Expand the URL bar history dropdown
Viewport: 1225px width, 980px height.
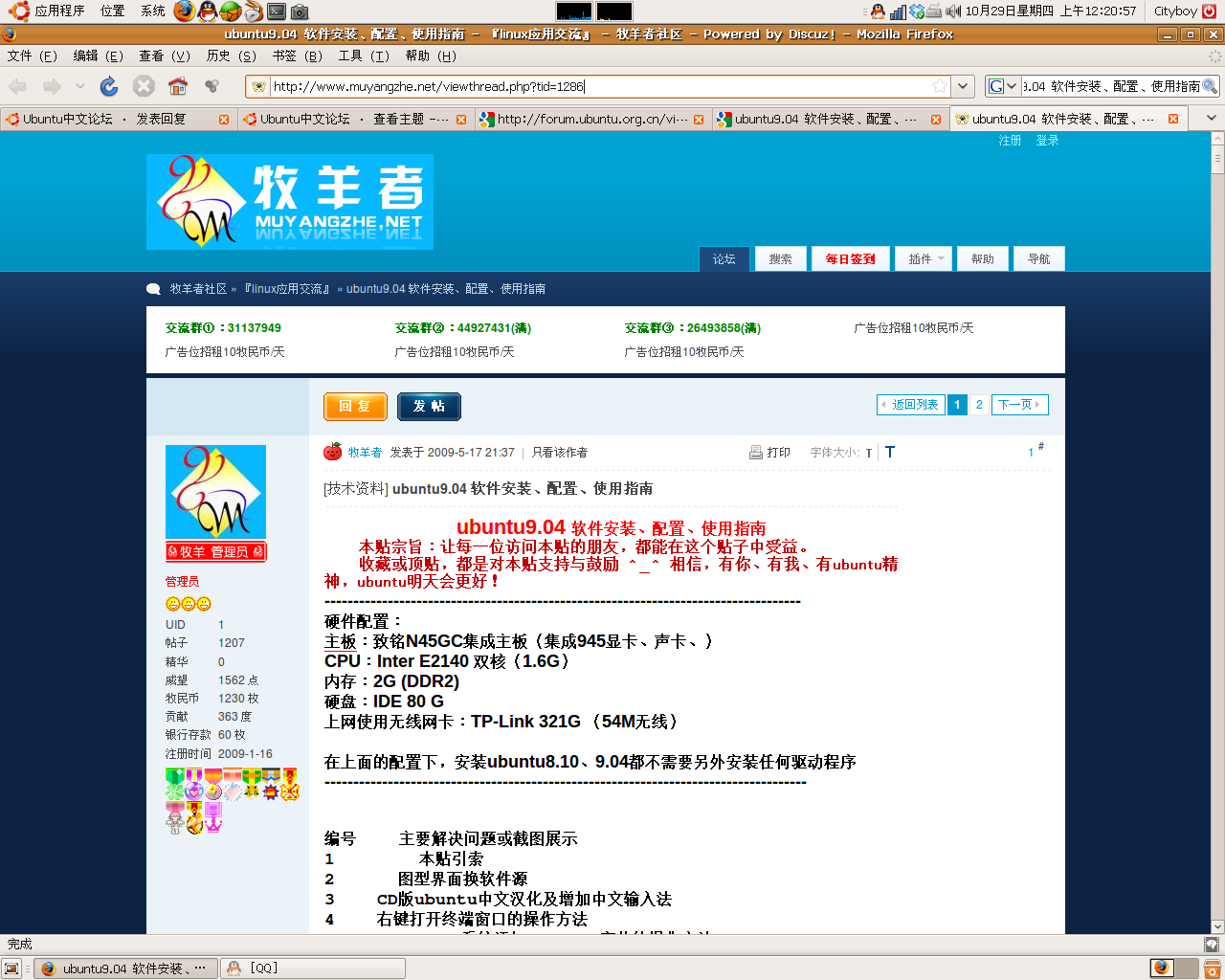[x=963, y=86]
